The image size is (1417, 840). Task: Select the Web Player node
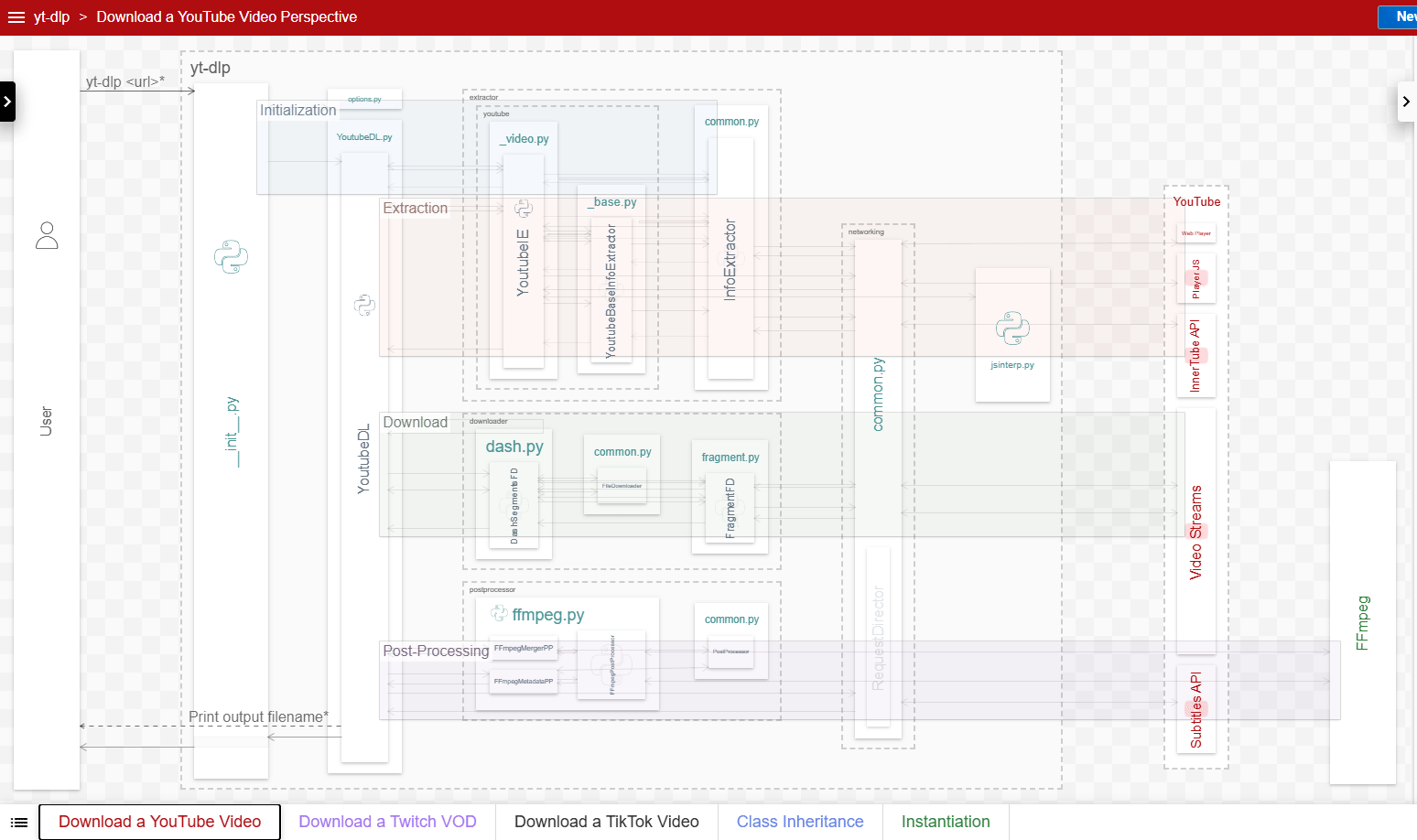pyautogui.click(x=1196, y=233)
